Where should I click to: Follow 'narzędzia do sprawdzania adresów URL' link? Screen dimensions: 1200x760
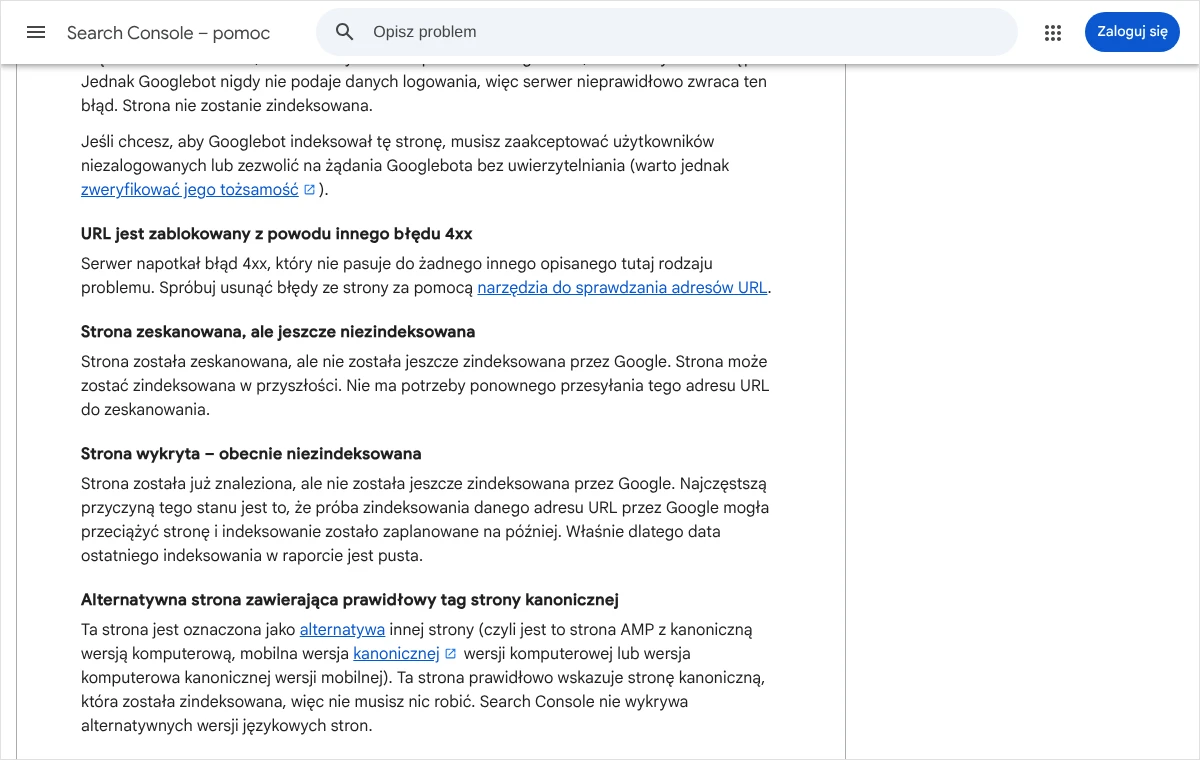622,287
